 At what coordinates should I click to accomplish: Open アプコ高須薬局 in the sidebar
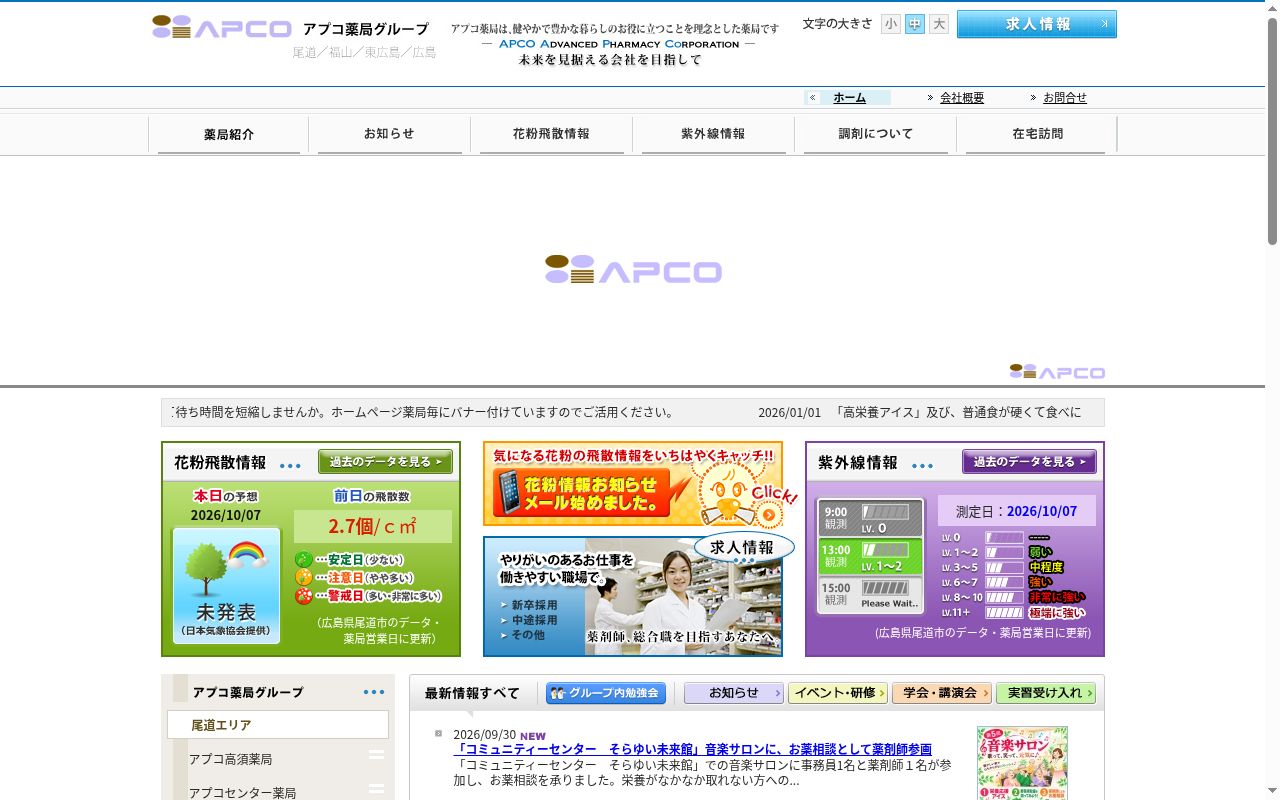(231, 759)
